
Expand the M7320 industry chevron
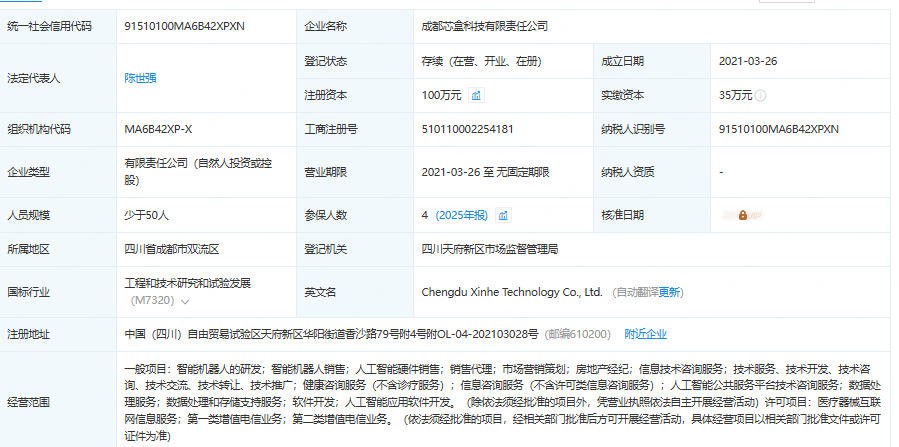(x=185, y=301)
